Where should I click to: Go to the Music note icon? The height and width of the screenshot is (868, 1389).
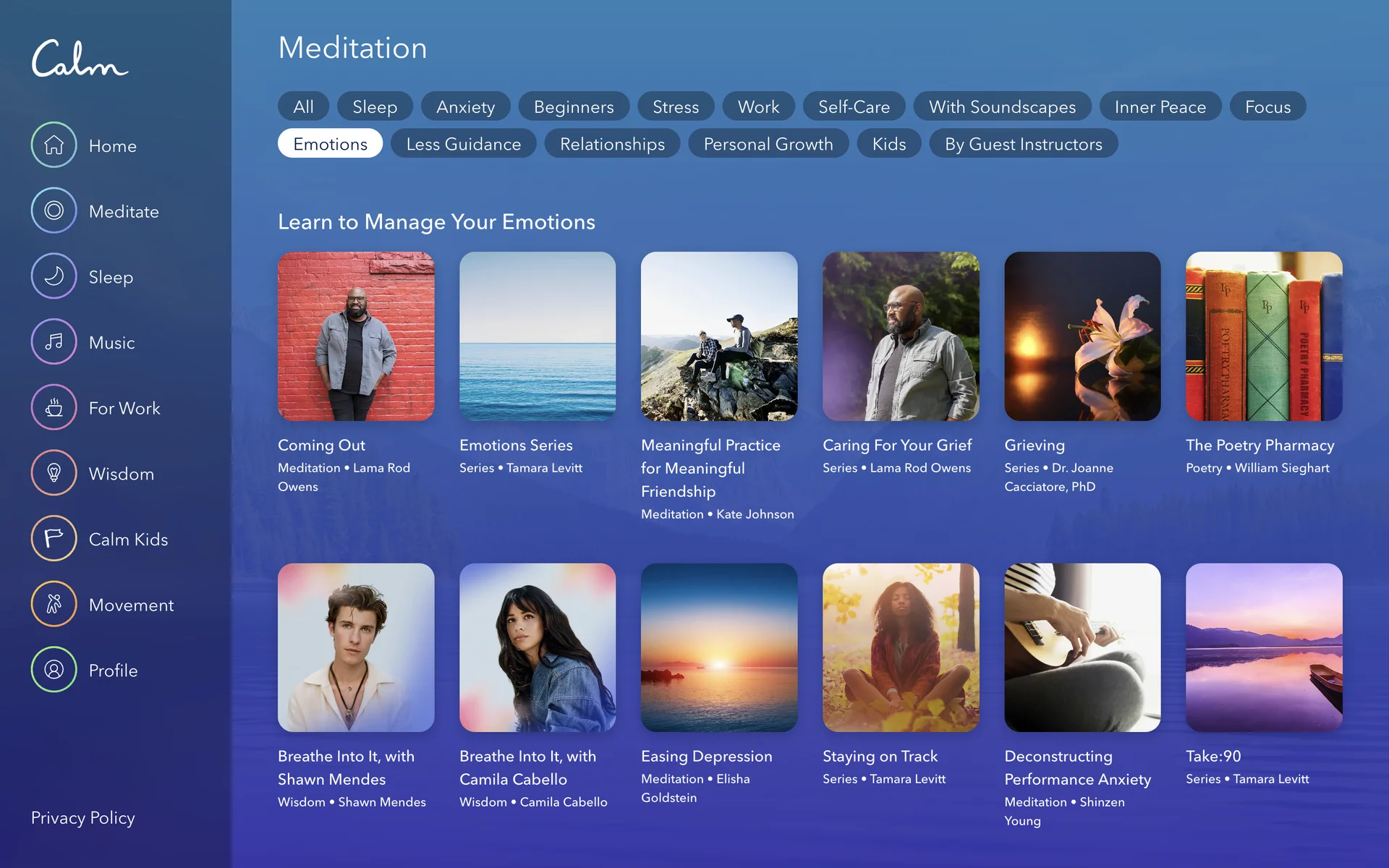click(54, 341)
